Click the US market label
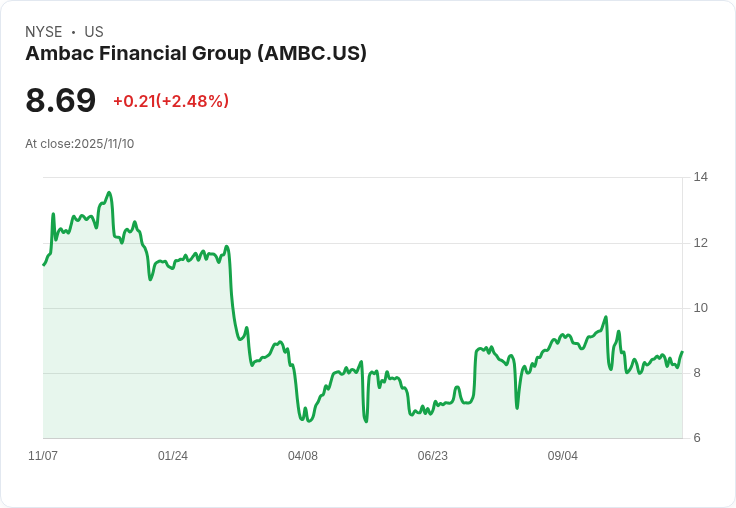This screenshot has height=508, width=736. coord(94,32)
